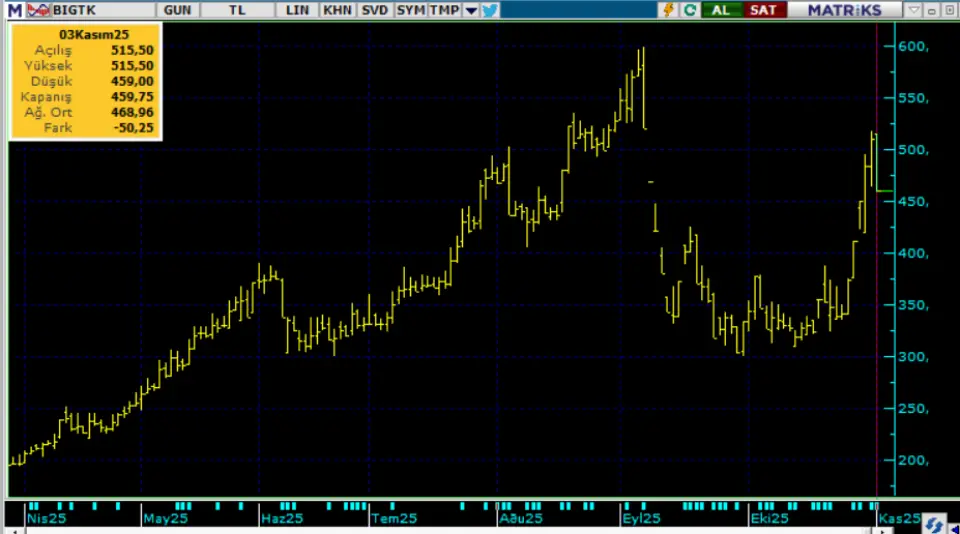Open the TL currency selector
The image size is (960, 534).
[237, 10]
